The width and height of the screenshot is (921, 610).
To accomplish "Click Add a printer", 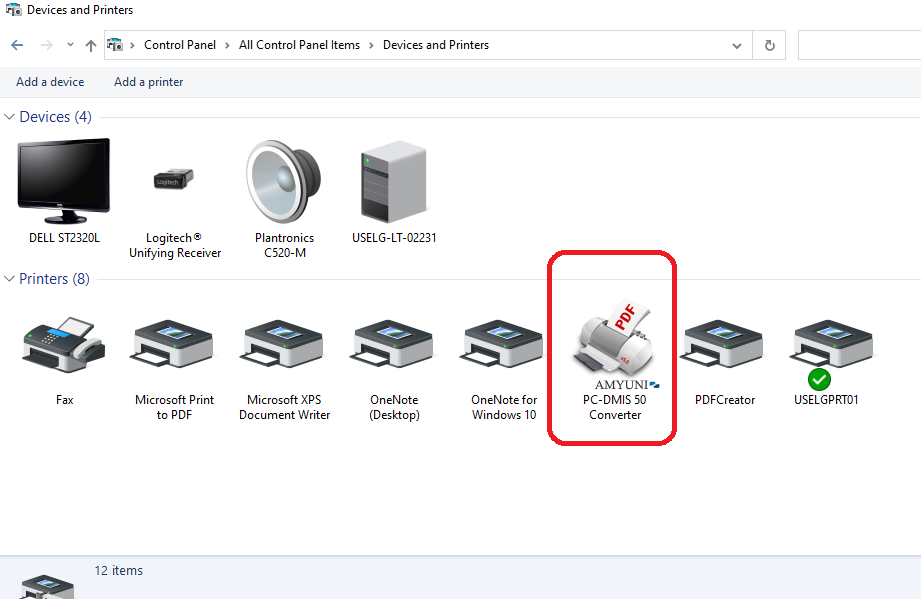I will coord(148,82).
